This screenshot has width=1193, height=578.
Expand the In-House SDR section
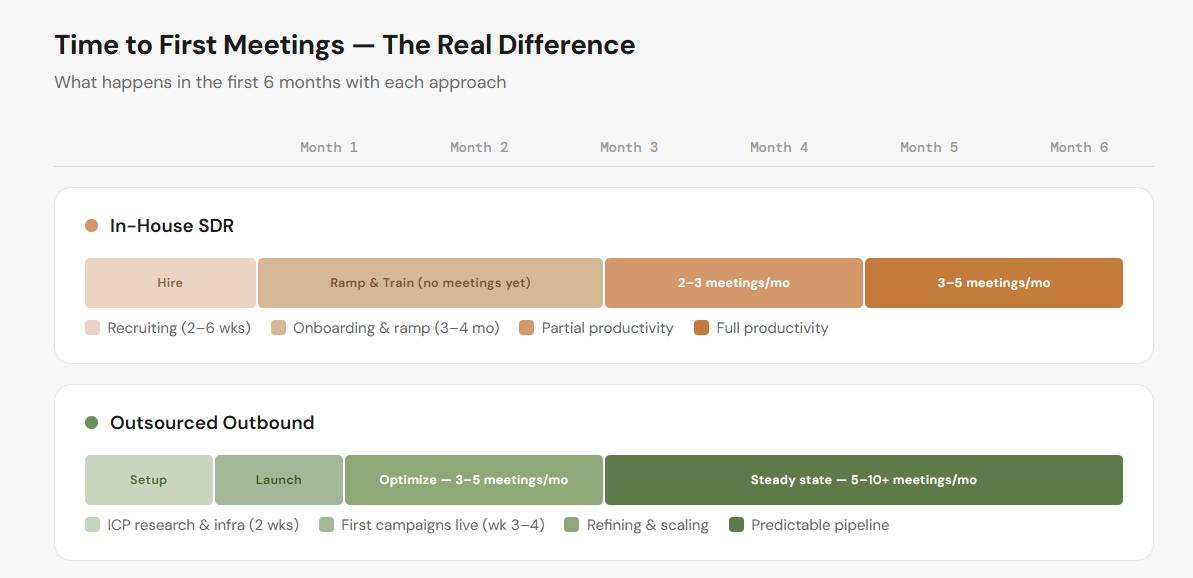coord(172,226)
